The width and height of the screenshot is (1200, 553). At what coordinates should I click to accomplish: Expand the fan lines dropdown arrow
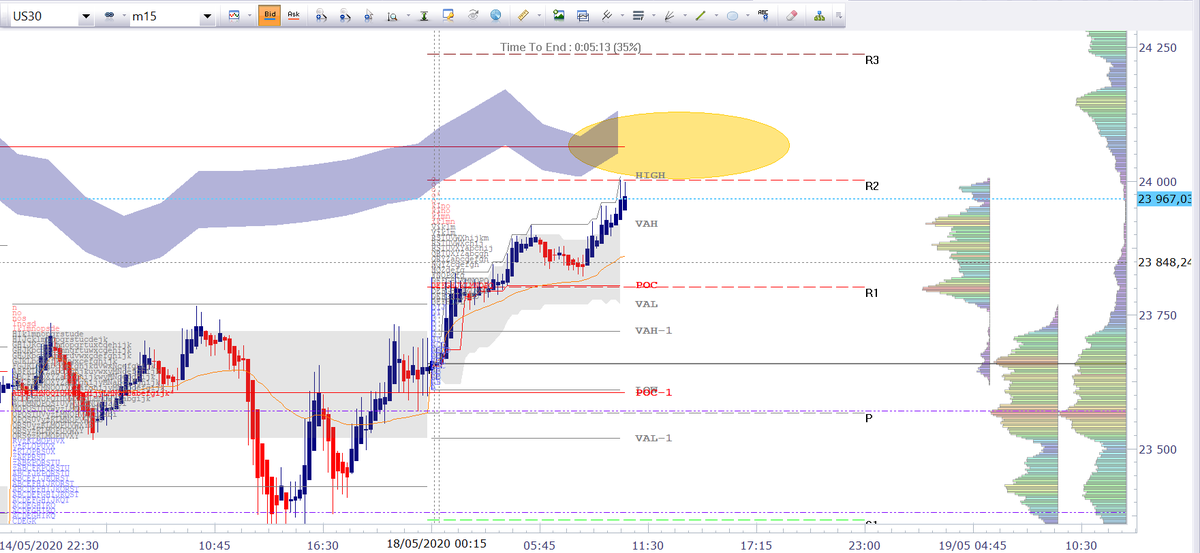point(685,16)
